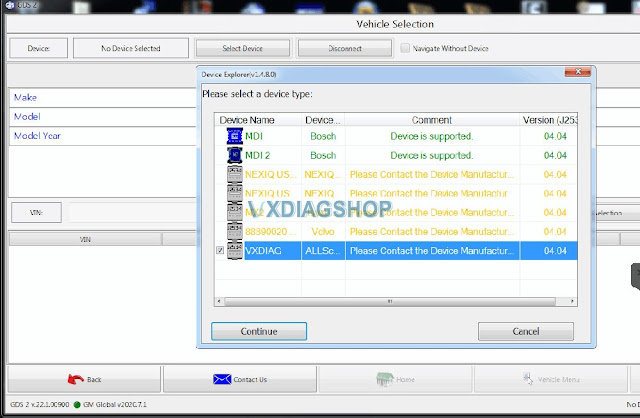Click the VIN input field
The image size is (640, 418).
point(133,212)
